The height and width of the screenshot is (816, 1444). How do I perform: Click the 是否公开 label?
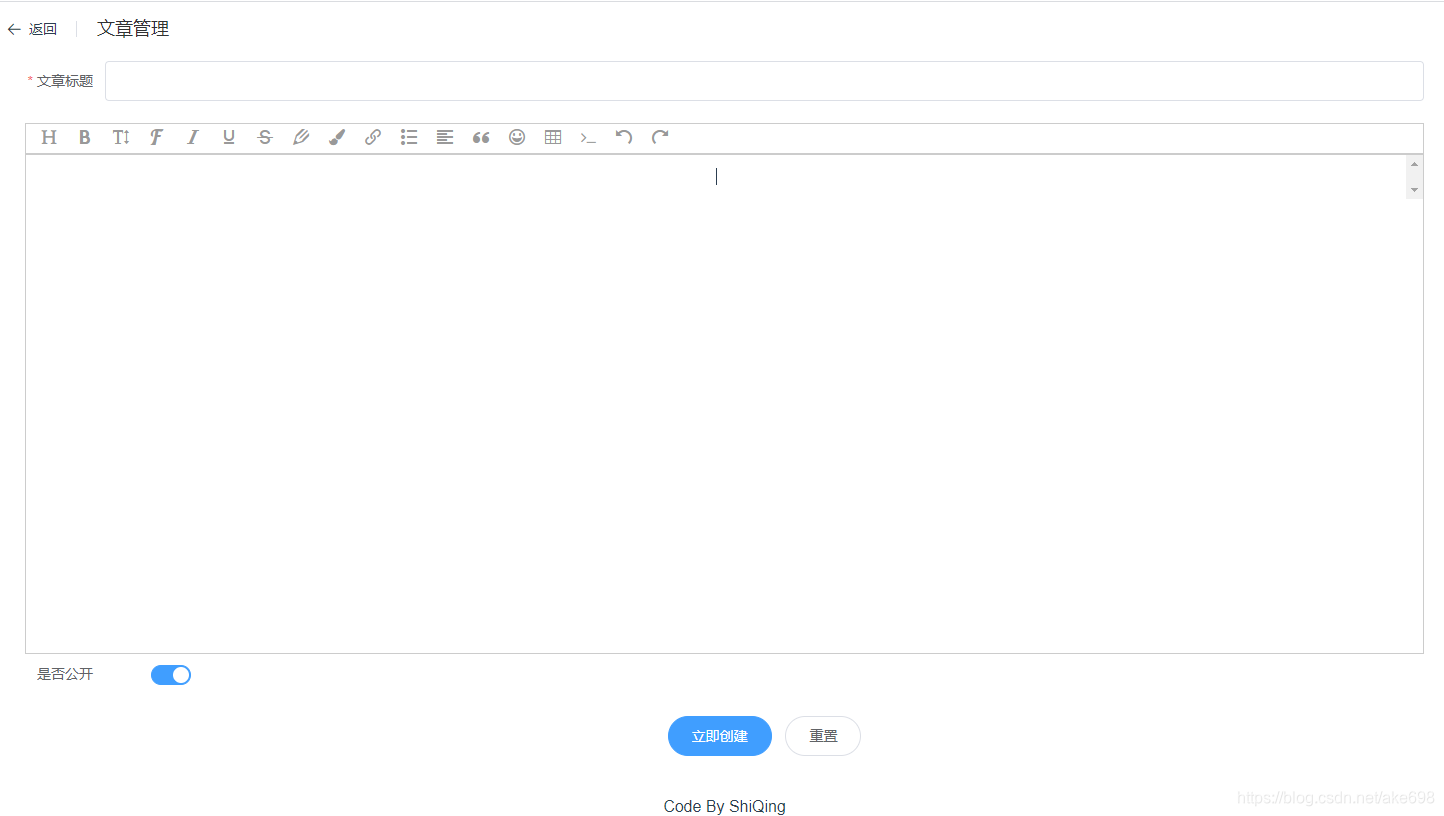pyautogui.click(x=65, y=675)
